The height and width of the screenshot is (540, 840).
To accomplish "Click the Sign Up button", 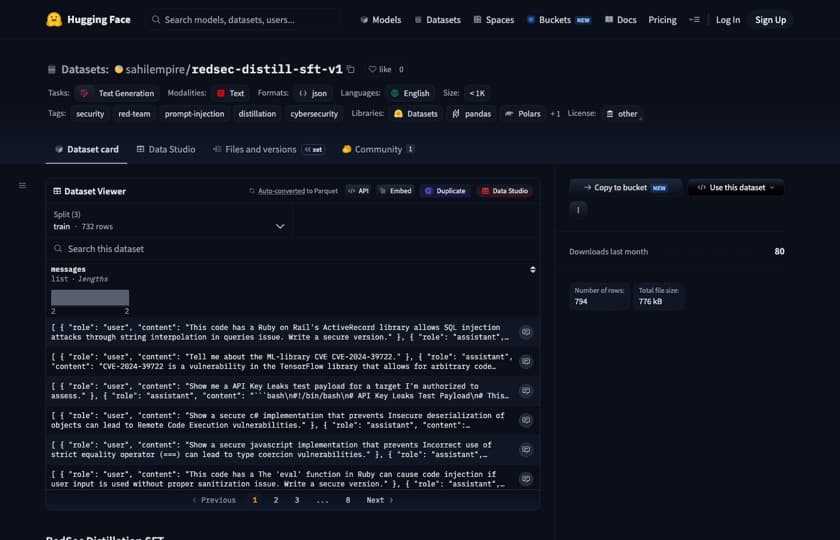I will coord(770,20).
